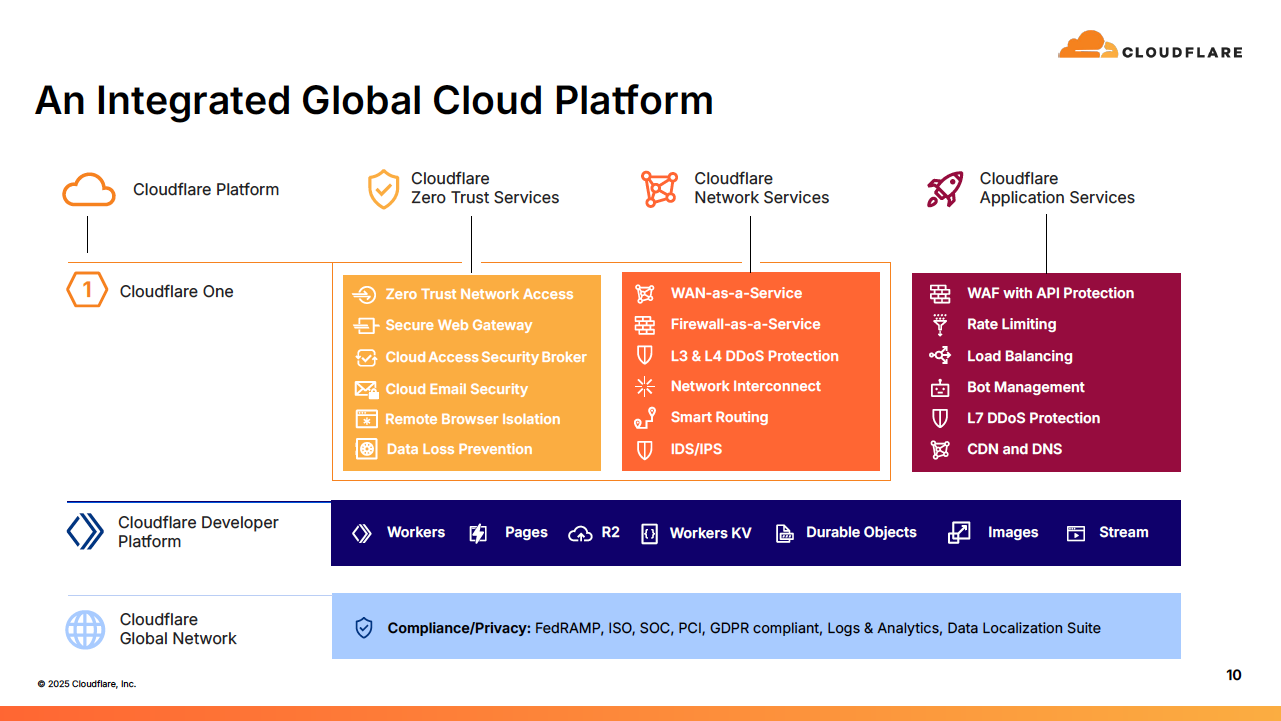Click the page number 10
Screen dimensions: 1281x721
click(x=1233, y=675)
